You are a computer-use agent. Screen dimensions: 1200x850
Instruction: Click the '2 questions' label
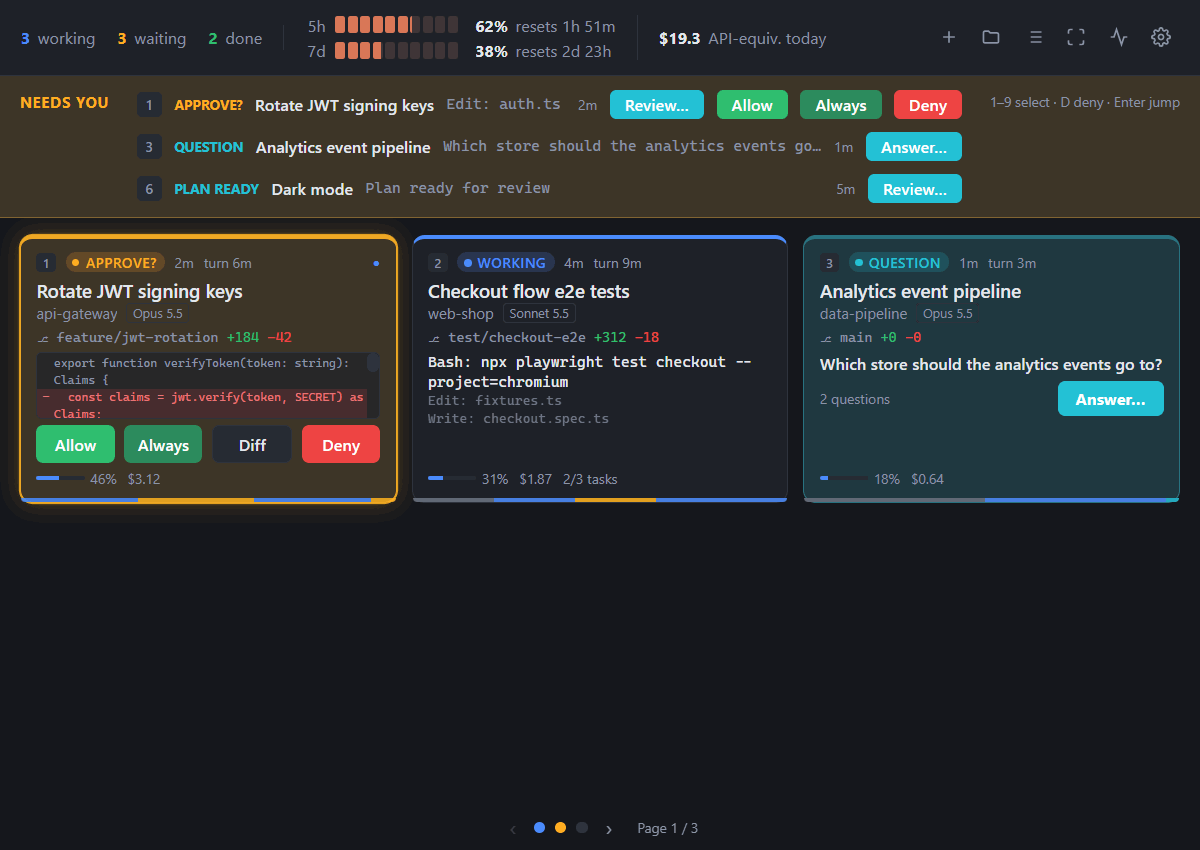[x=855, y=399]
